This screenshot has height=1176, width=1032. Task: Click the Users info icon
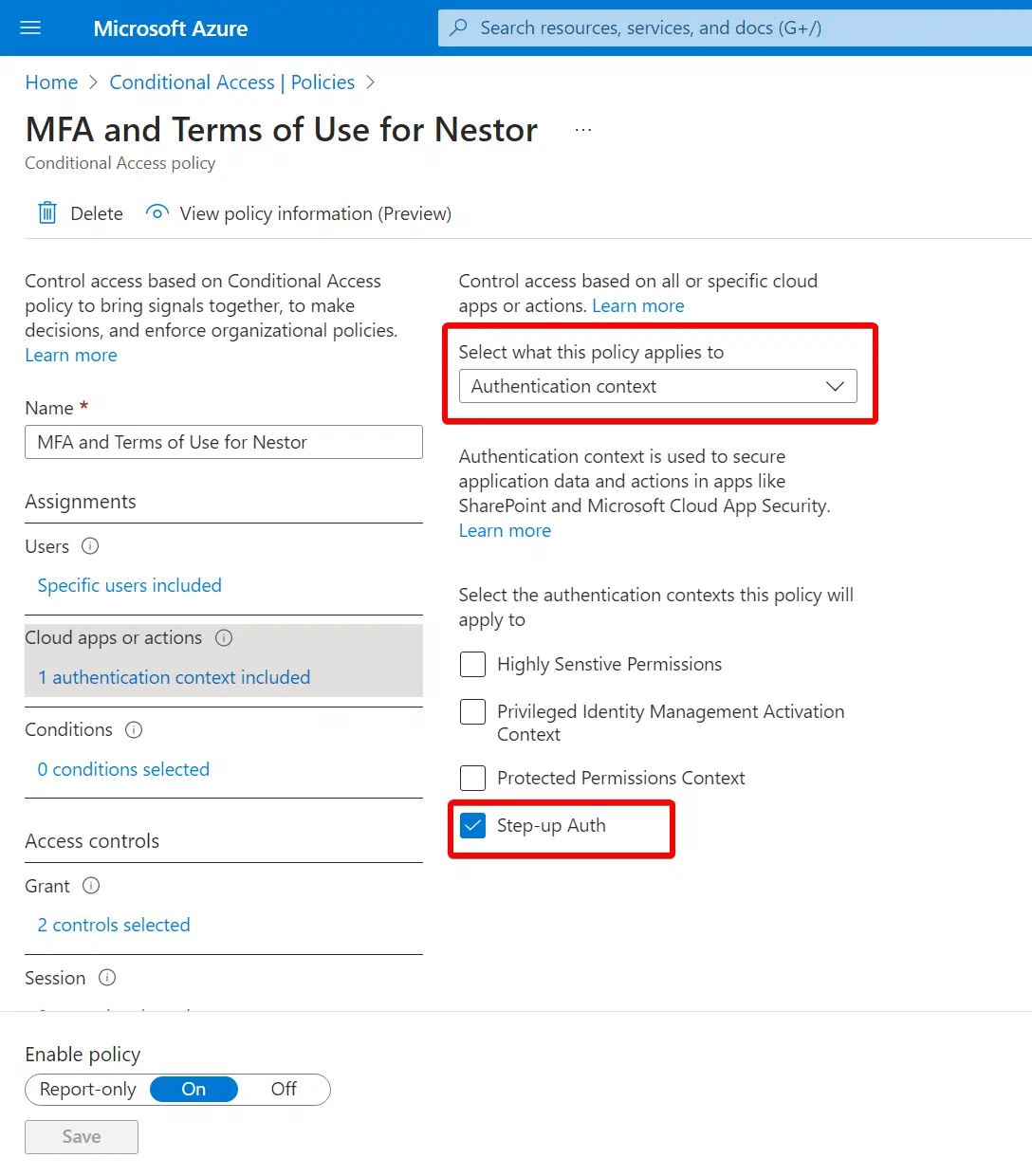[x=90, y=546]
